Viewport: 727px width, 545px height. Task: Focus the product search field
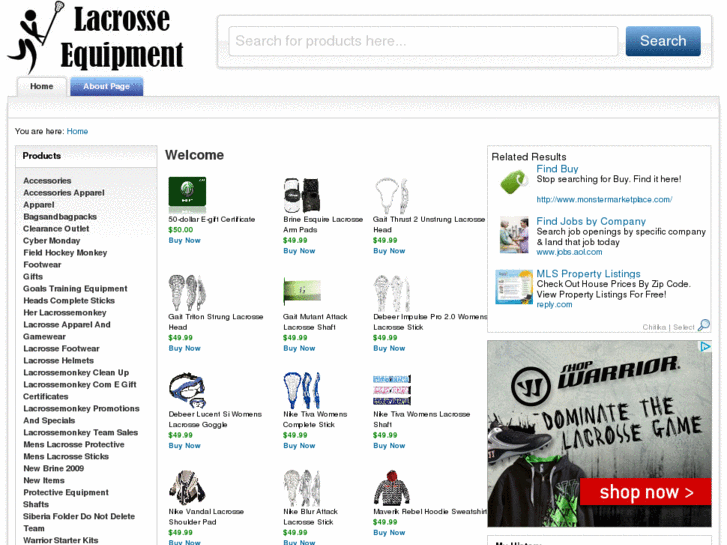423,41
